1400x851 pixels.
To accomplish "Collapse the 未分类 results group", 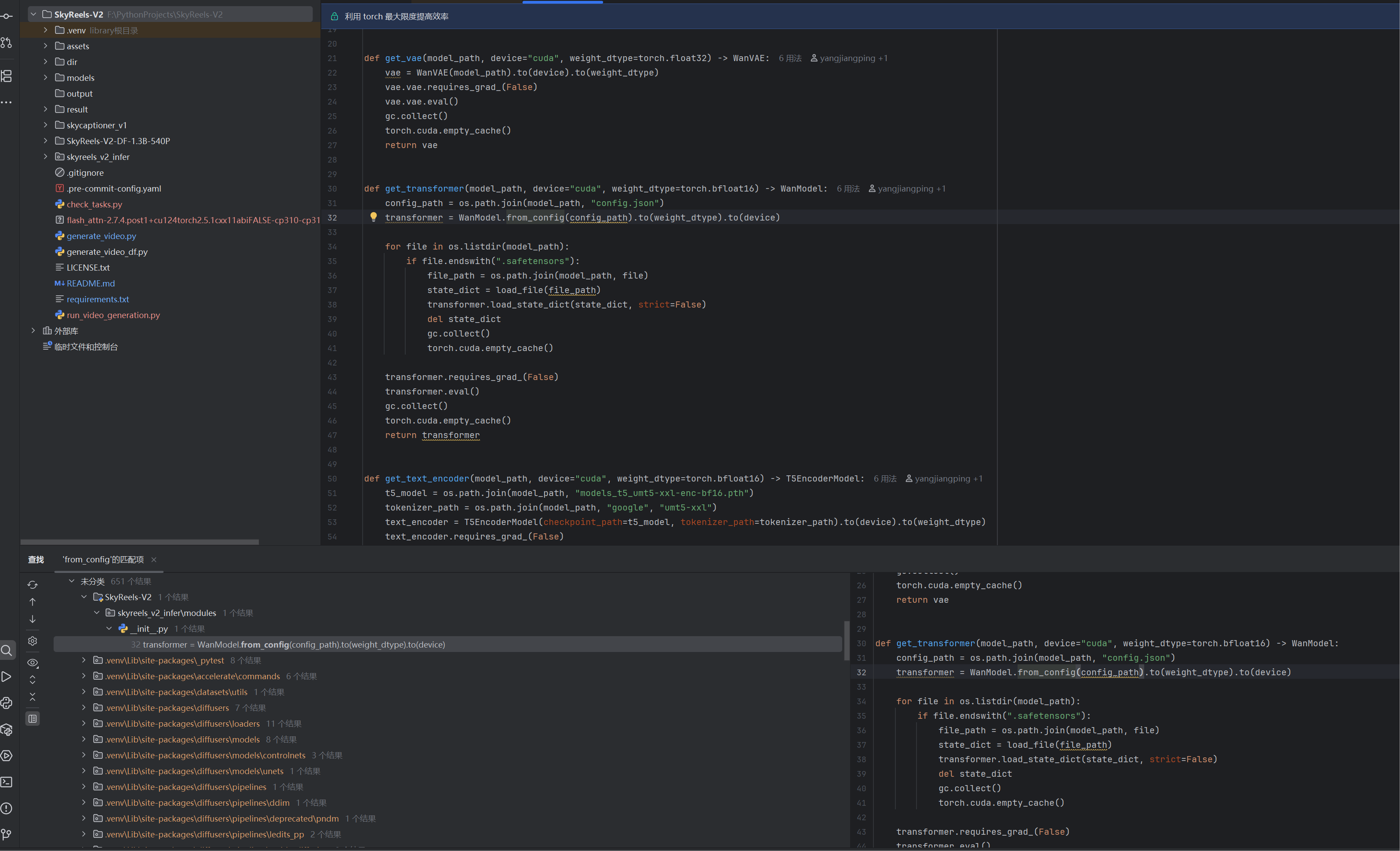I will (72, 581).
